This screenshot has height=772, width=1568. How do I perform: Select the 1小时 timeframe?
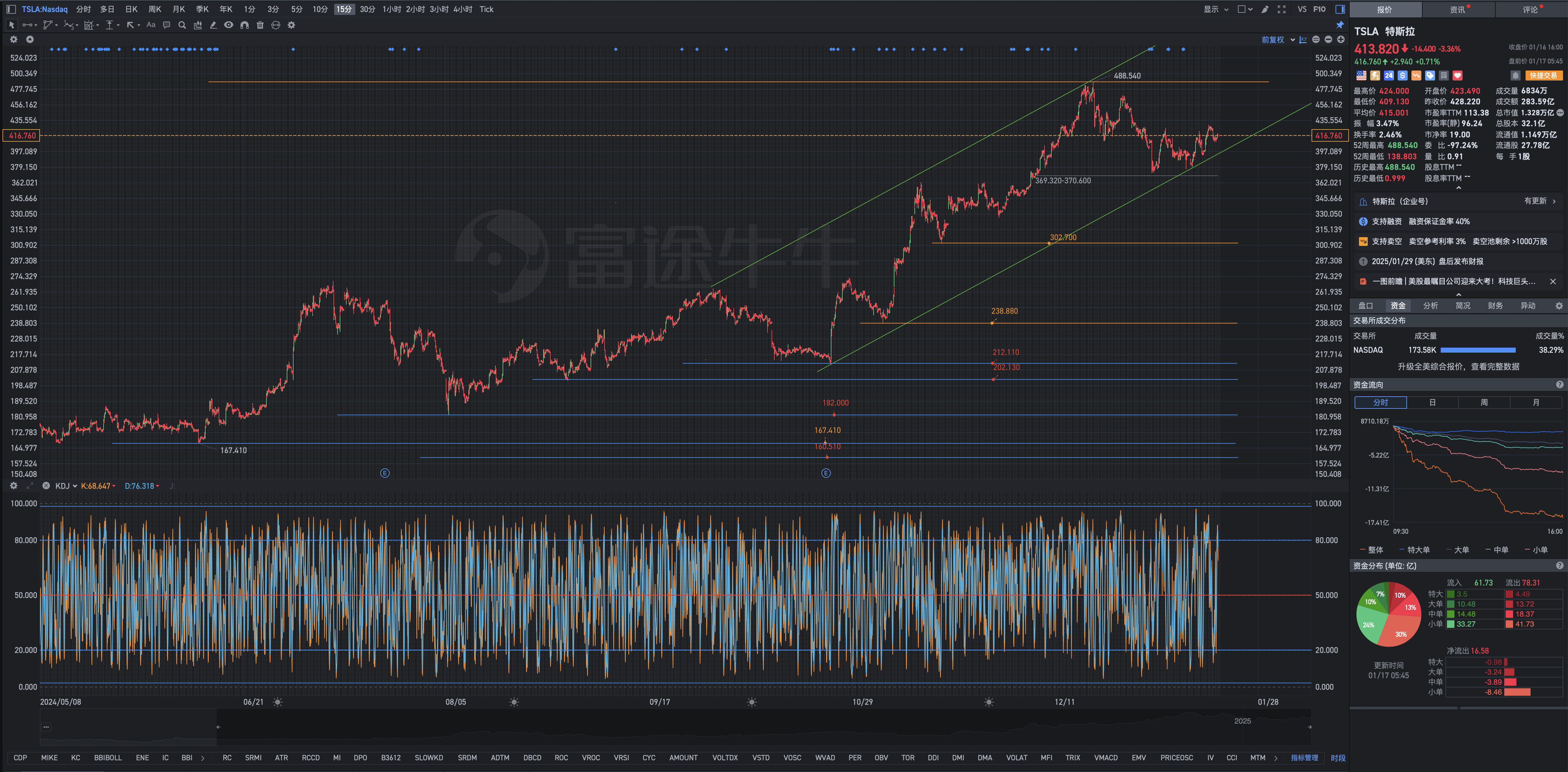click(x=392, y=9)
